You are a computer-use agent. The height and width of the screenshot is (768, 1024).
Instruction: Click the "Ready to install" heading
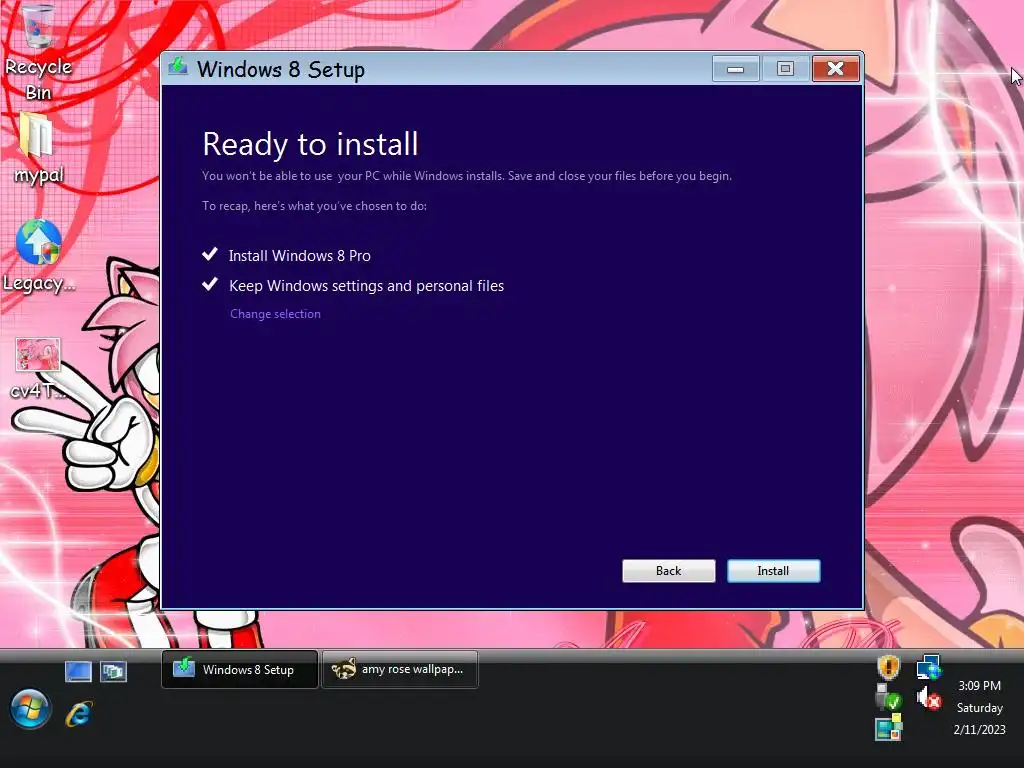click(x=310, y=144)
